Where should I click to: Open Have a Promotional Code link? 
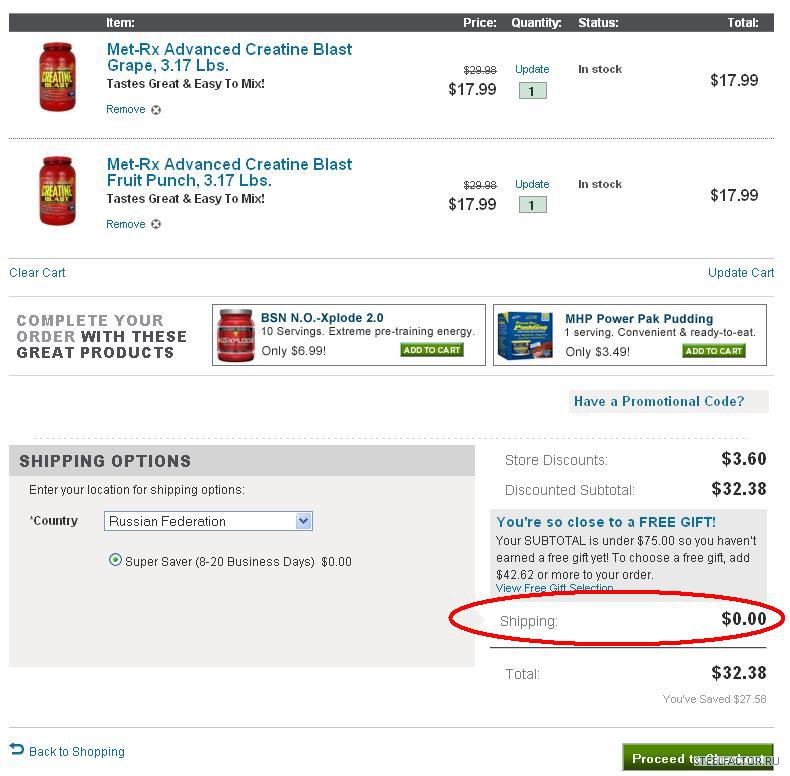pyautogui.click(x=659, y=402)
